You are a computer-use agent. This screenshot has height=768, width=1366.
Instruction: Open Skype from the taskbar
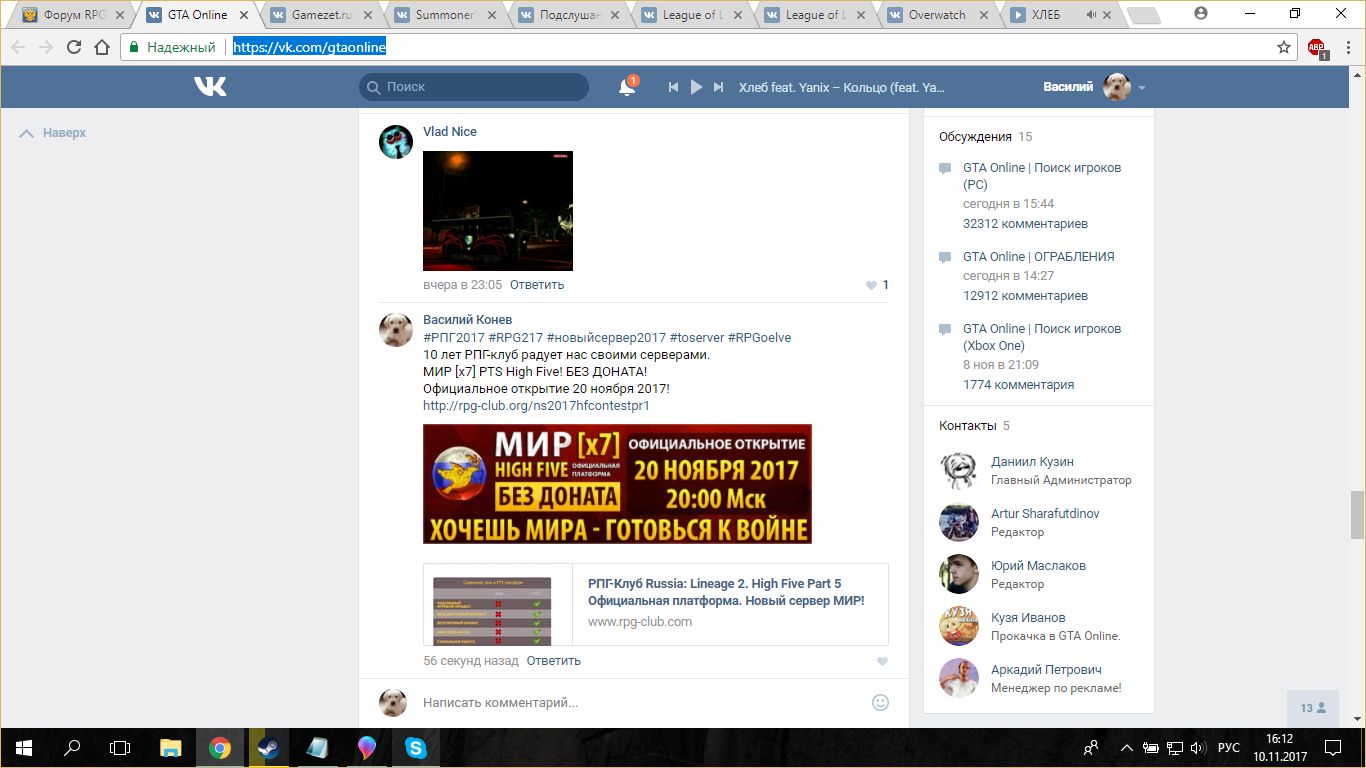tap(415, 747)
